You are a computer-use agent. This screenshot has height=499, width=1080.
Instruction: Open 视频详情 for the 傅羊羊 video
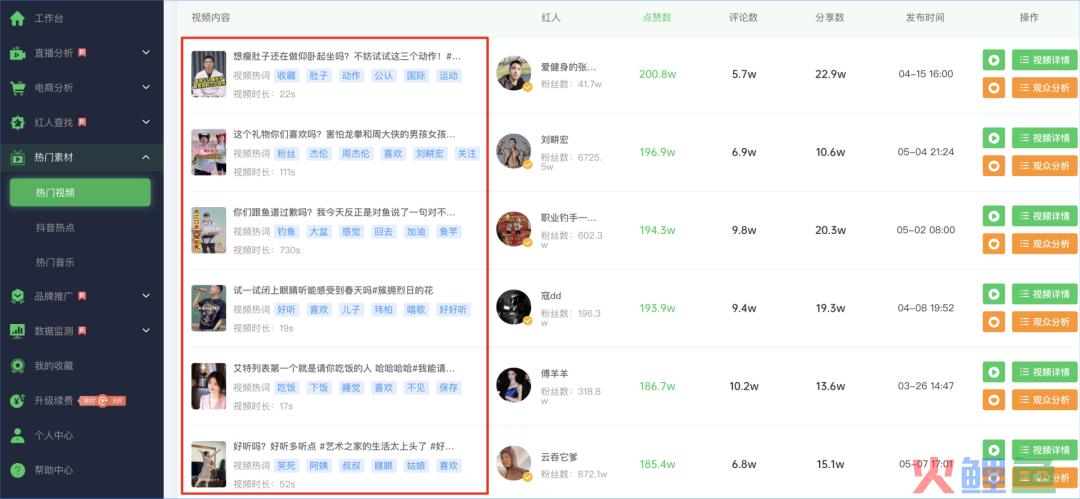point(1044,371)
